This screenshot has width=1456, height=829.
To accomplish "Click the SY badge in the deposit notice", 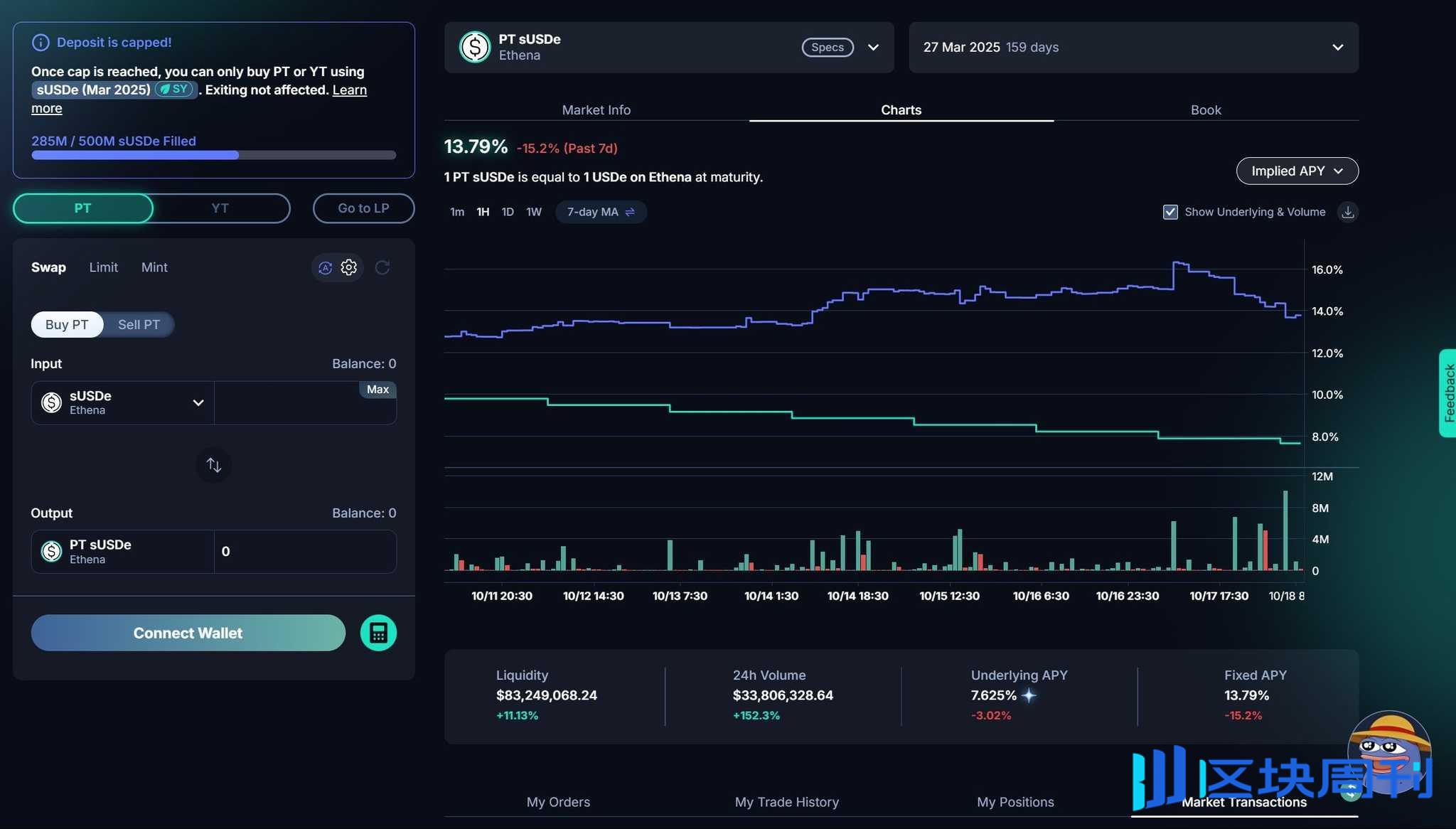I will pos(174,90).
